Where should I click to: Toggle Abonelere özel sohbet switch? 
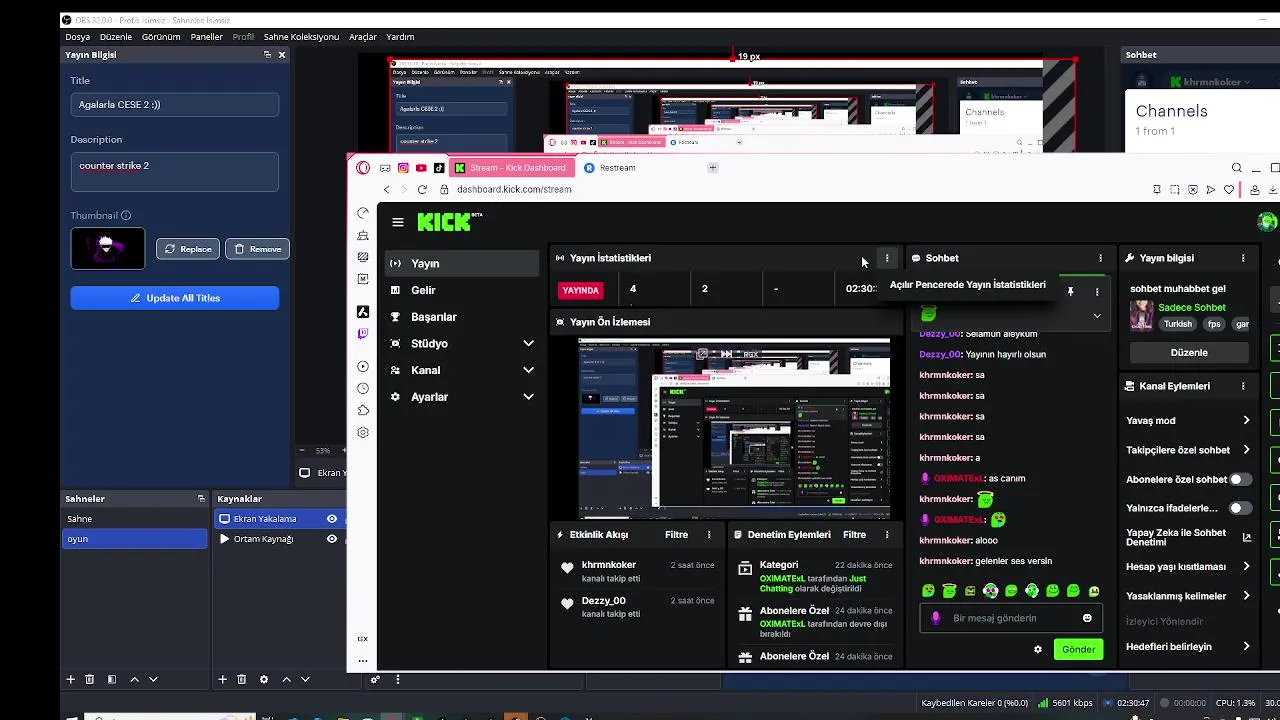(x=1240, y=479)
